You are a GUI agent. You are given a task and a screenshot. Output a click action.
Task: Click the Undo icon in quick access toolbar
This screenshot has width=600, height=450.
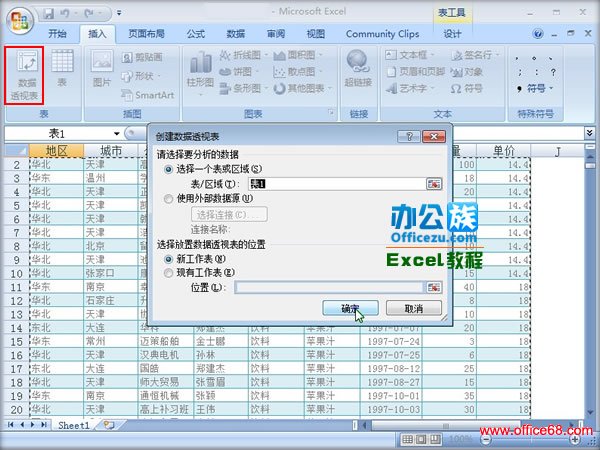tap(65, 14)
